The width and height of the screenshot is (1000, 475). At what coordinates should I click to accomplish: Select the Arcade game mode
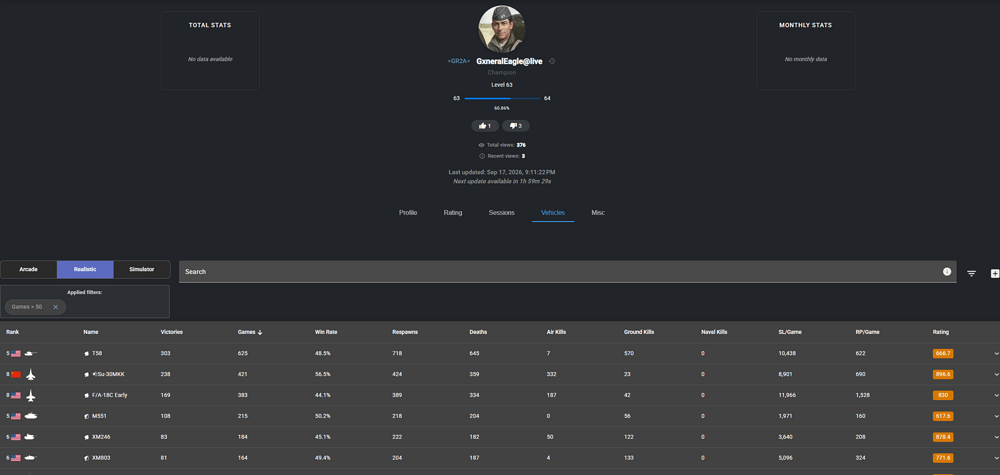pos(29,270)
